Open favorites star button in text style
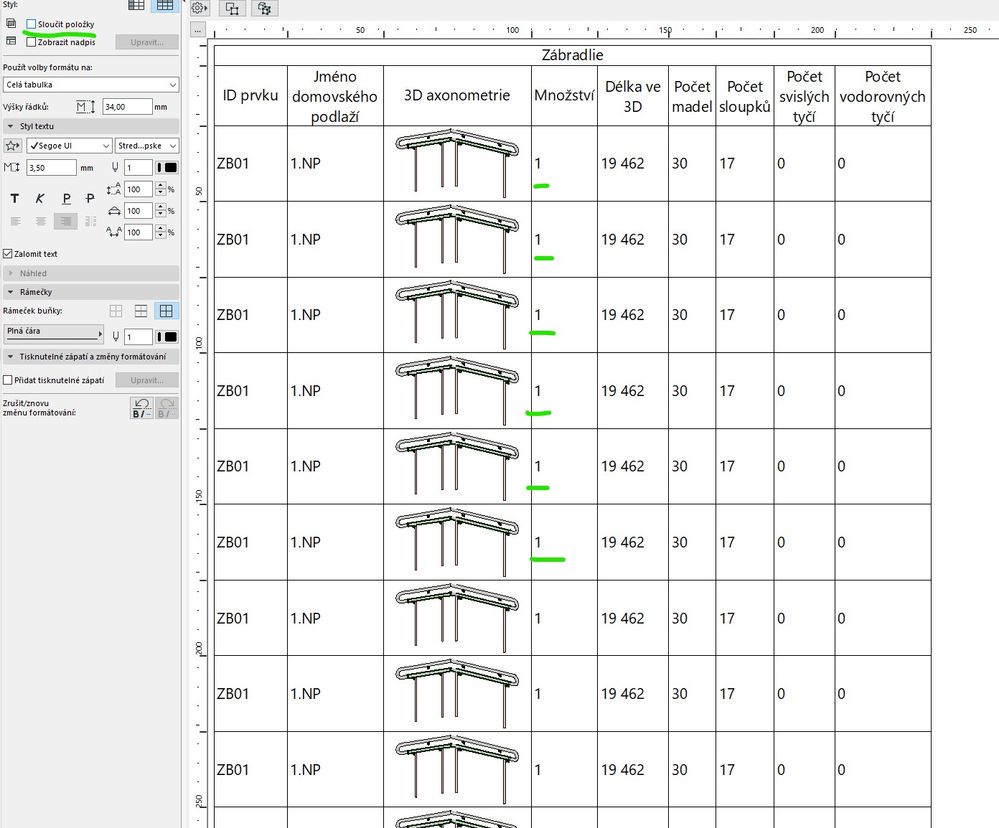The width and height of the screenshot is (999, 828). tap(13, 146)
